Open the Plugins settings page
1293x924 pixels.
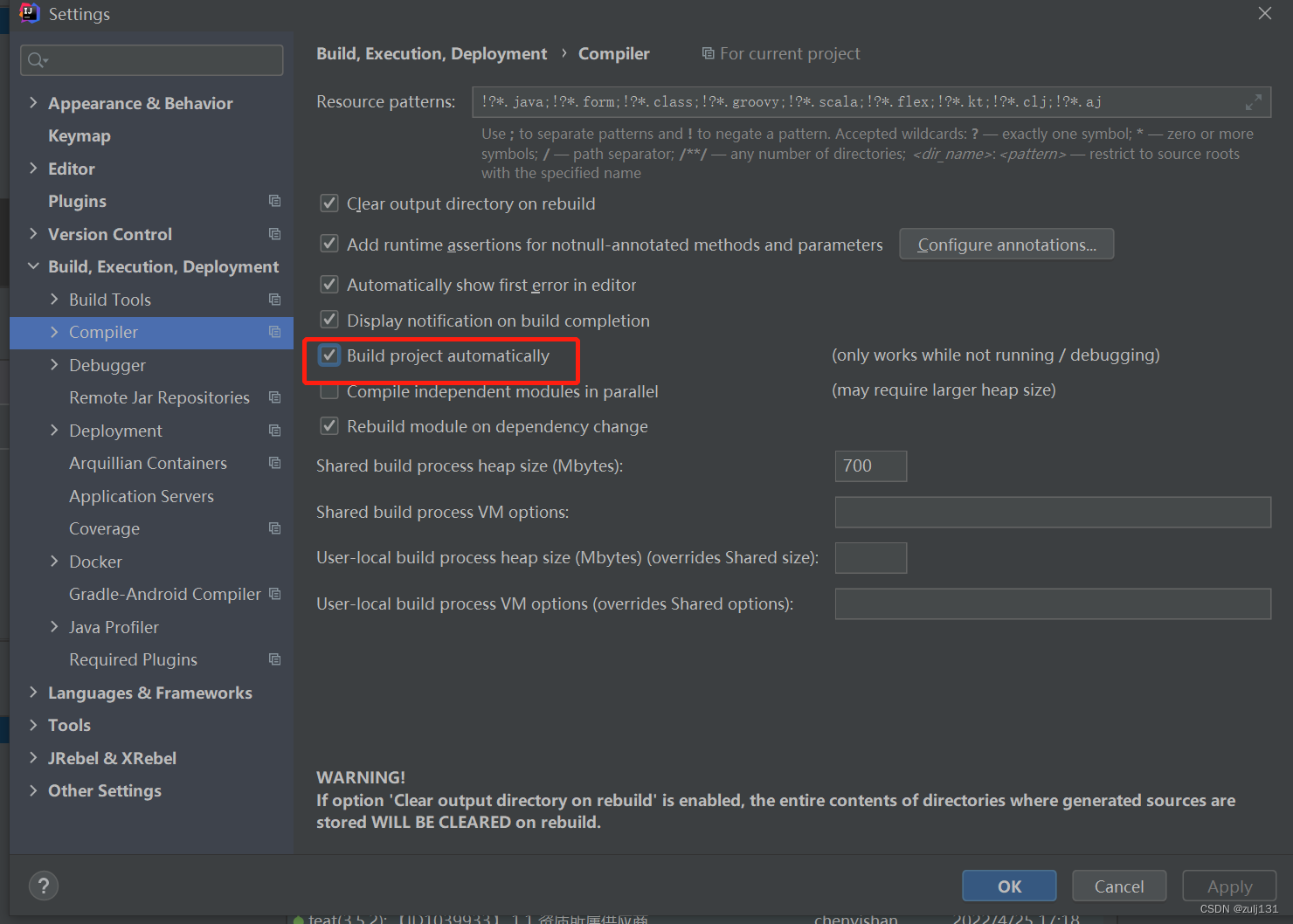click(x=77, y=202)
